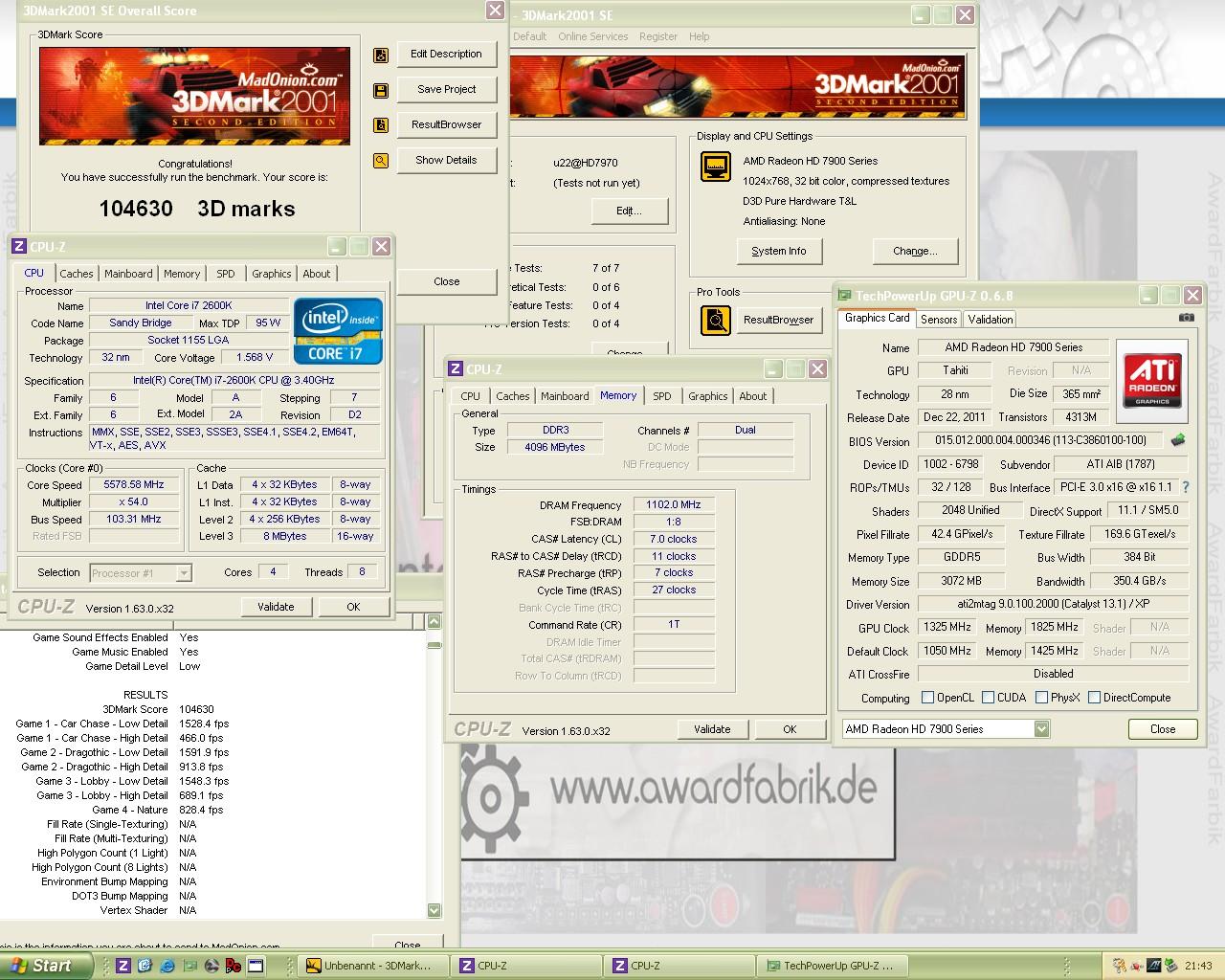Image resolution: width=1225 pixels, height=980 pixels.
Task: Click the 104630 3D marks score text
Action: pos(197,209)
